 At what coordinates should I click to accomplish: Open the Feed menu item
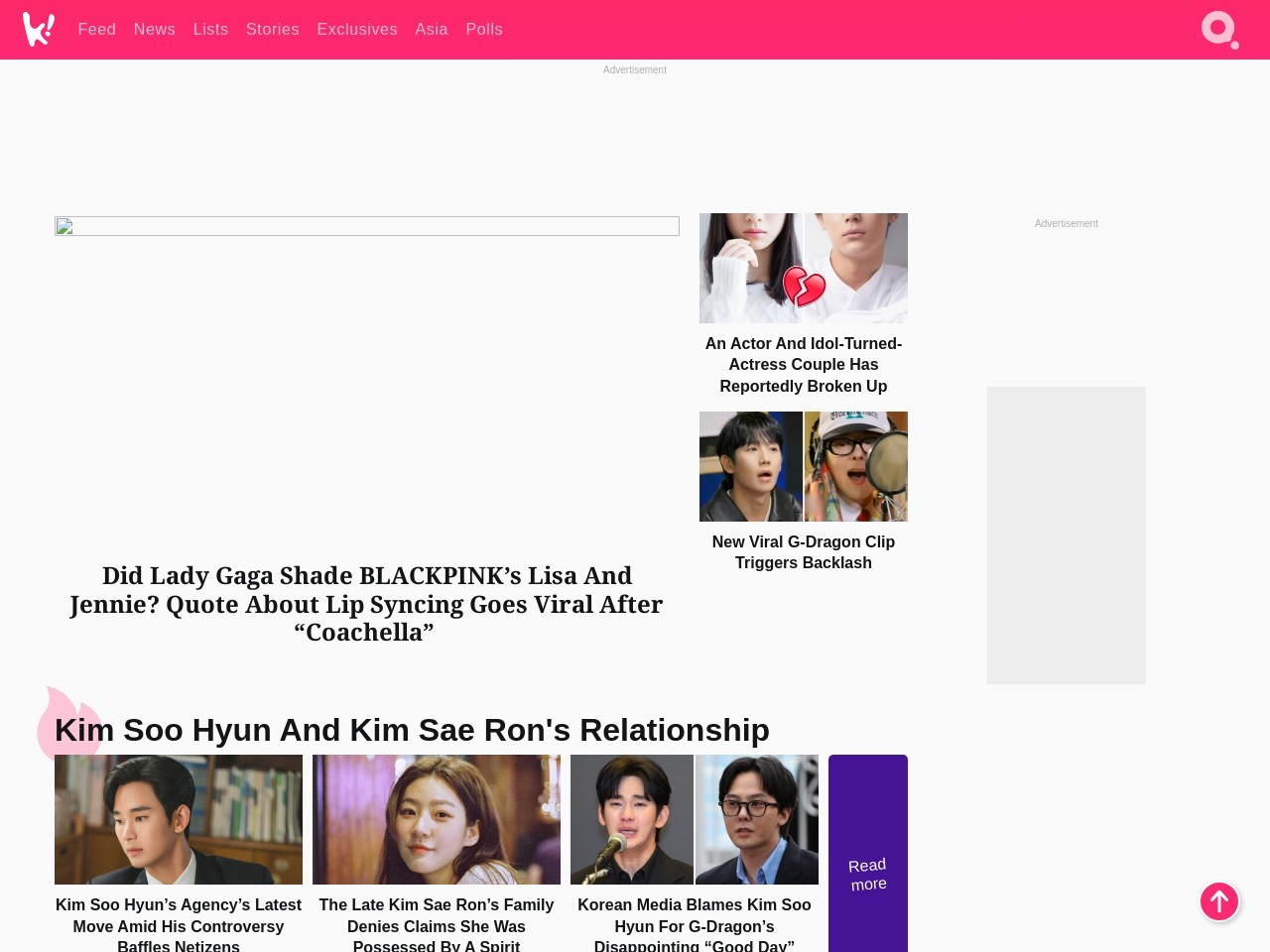(x=97, y=30)
